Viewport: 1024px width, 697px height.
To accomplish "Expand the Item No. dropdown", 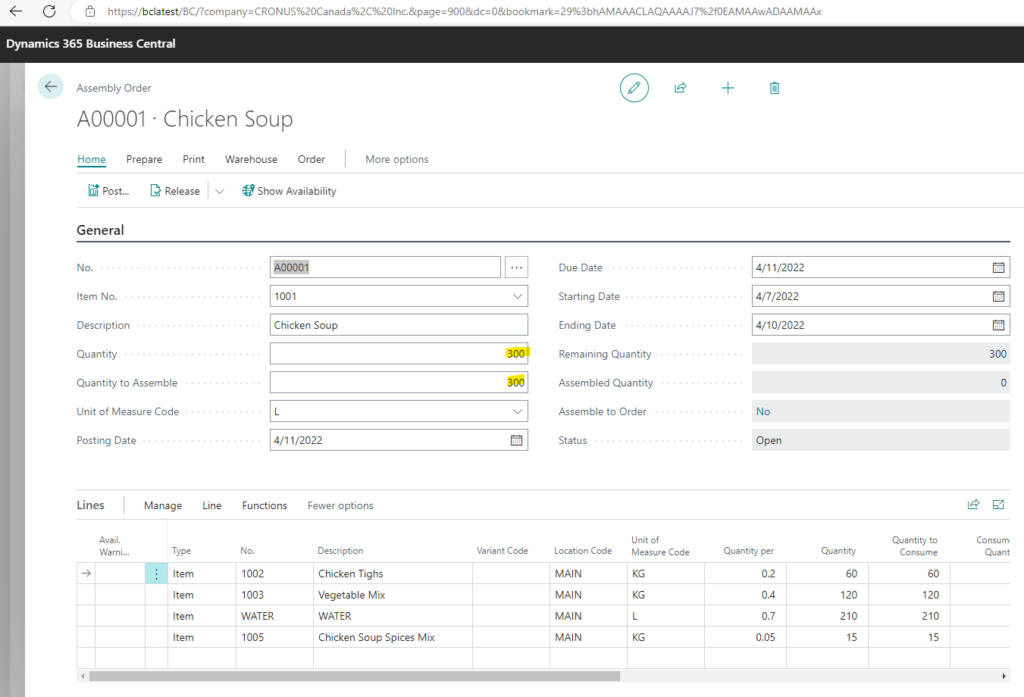I will click(517, 297).
